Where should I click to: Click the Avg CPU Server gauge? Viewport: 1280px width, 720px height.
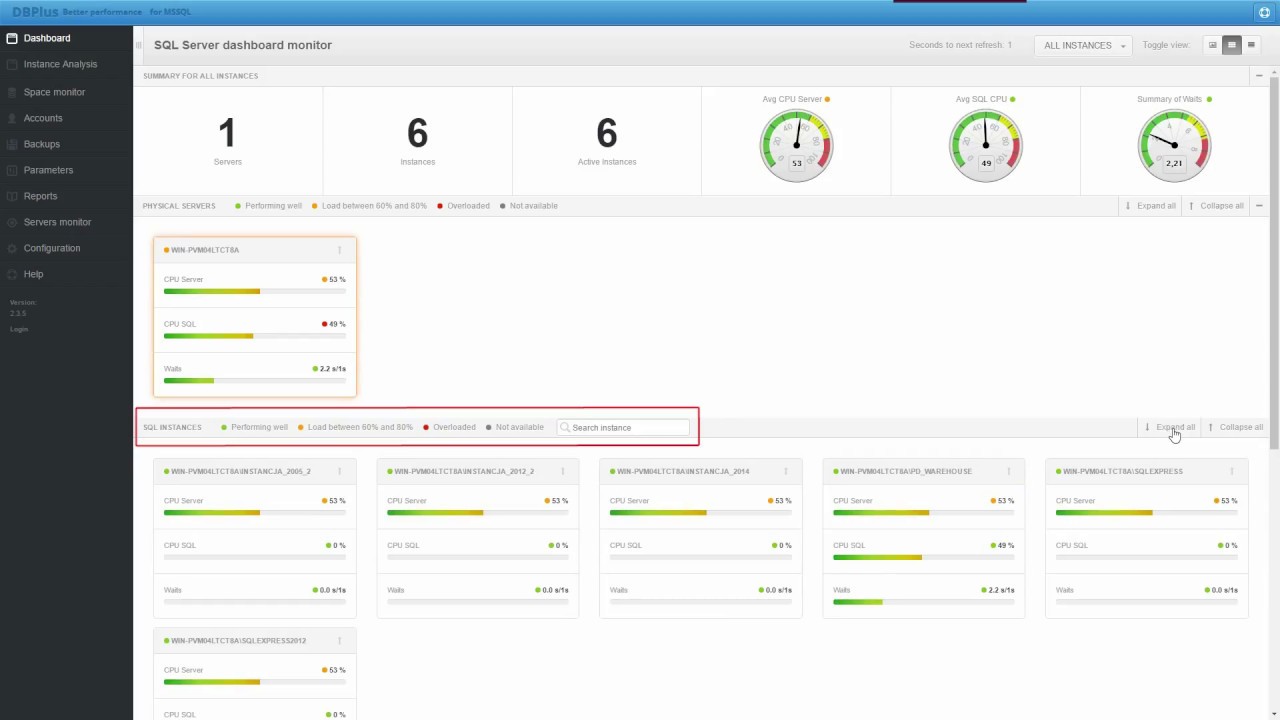tap(796, 146)
